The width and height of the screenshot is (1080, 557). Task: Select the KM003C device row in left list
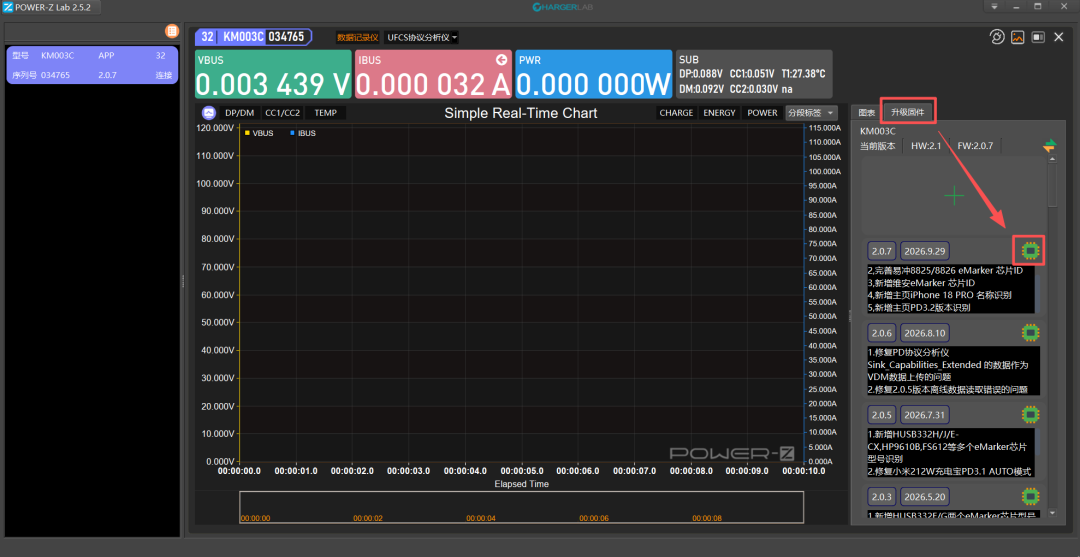pyautogui.click(x=92, y=65)
